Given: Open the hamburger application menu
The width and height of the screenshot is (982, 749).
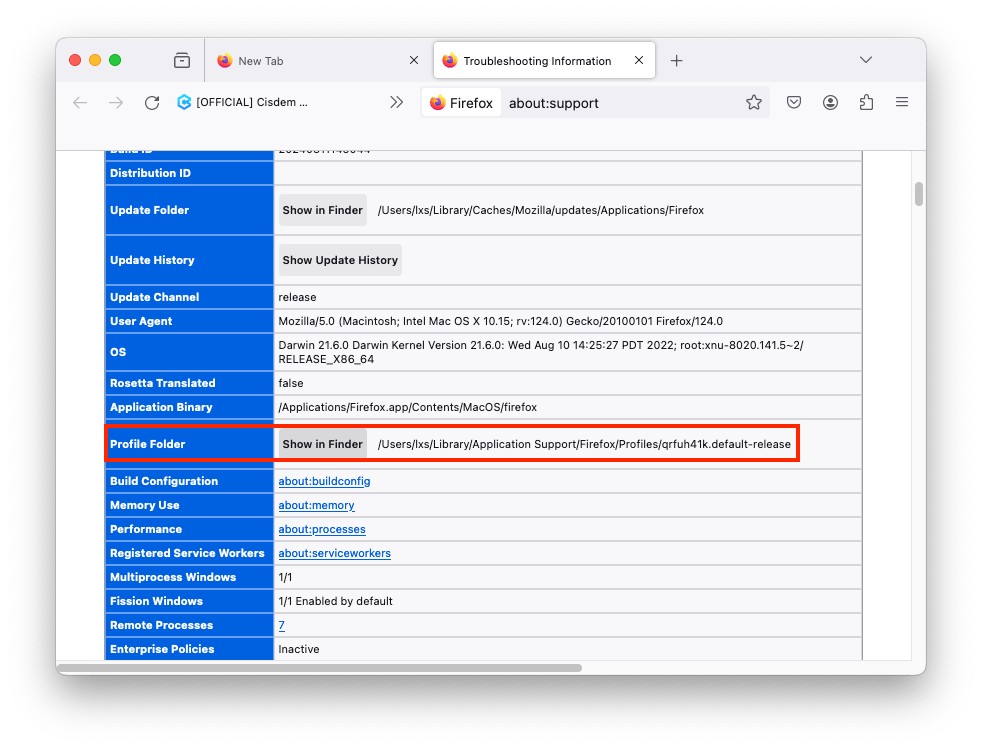Looking at the screenshot, I should click(901, 102).
